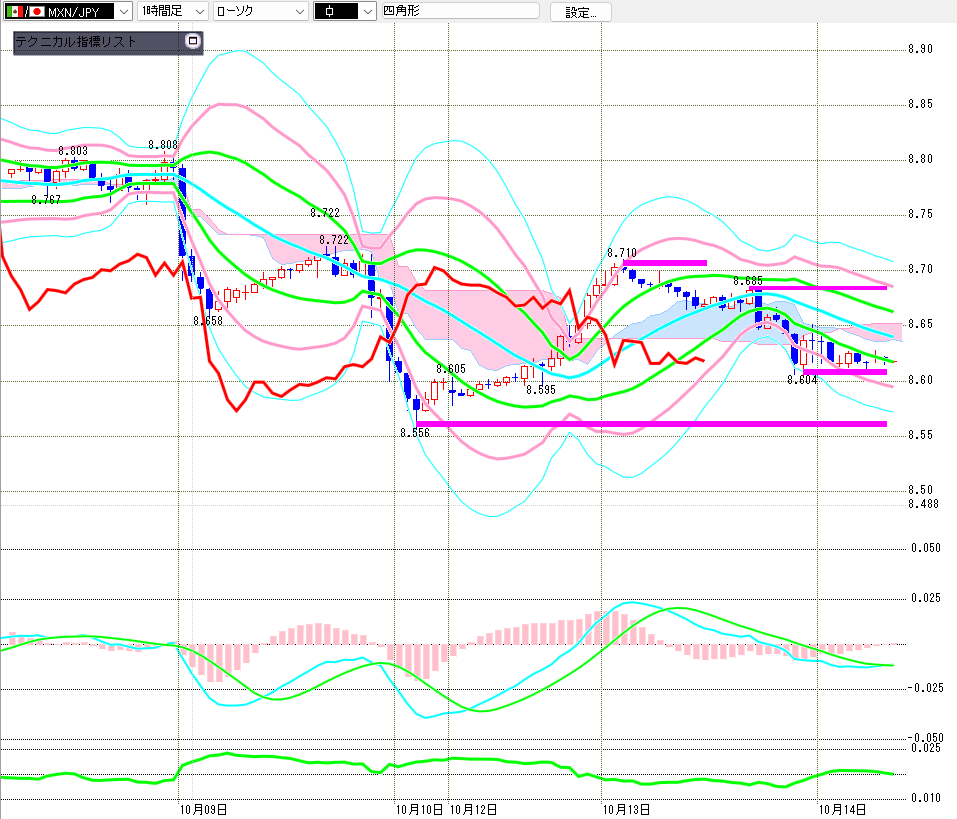Select the 8.685 price label
The image size is (957, 819).
(748, 281)
